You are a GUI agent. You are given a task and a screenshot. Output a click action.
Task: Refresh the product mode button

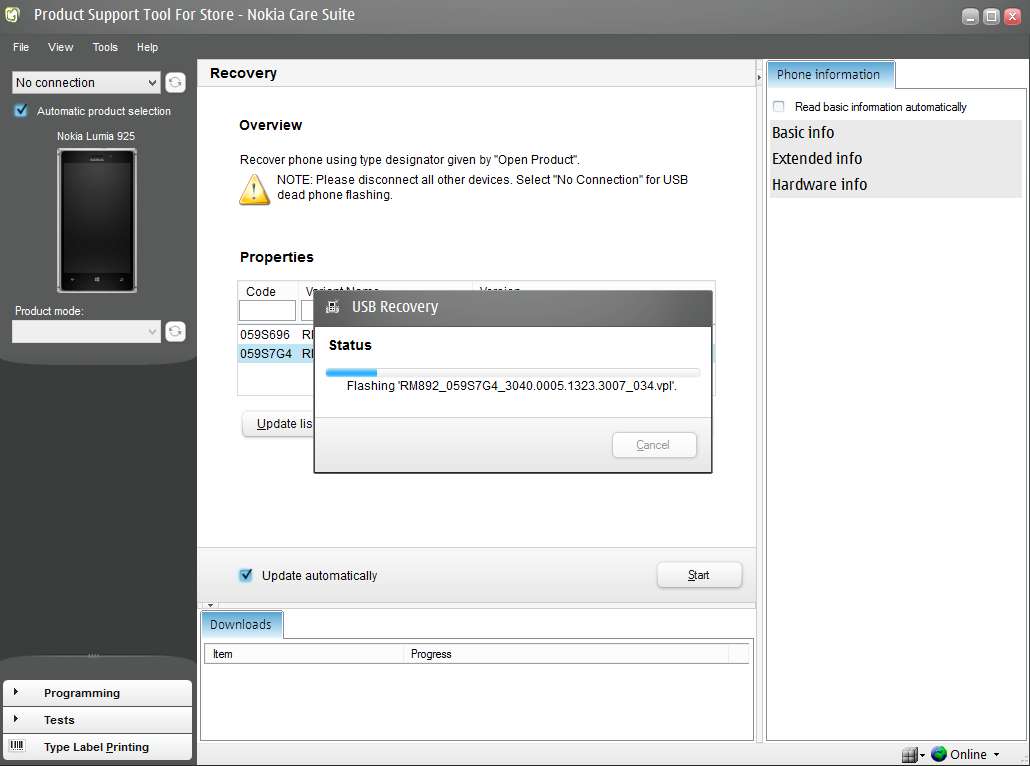coord(175,331)
